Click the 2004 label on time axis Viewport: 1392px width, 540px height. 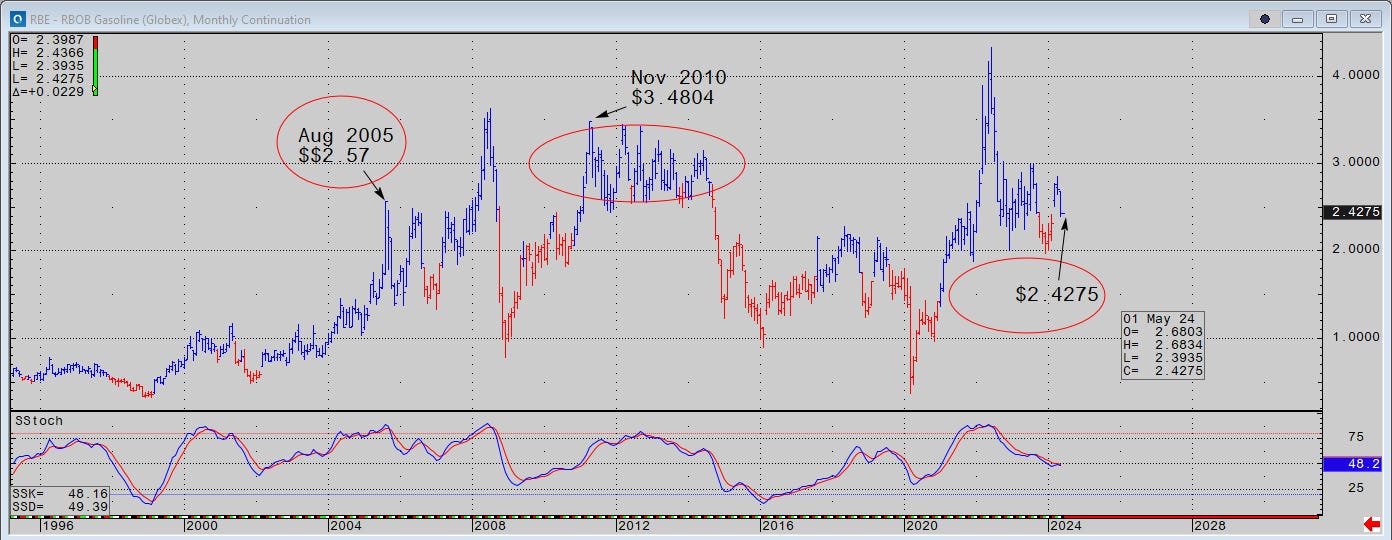pos(344,525)
